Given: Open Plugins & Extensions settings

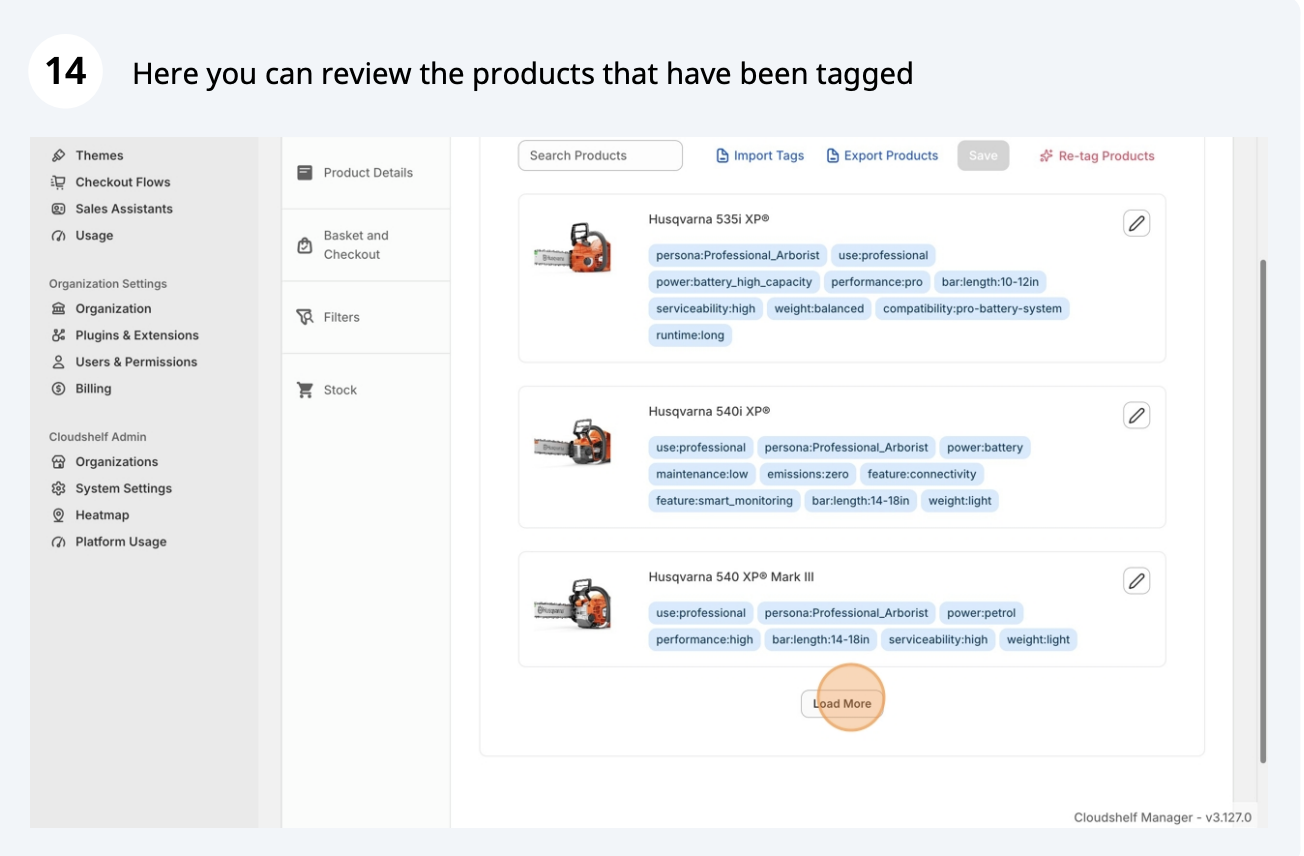Looking at the screenshot, I should coord(137,336).
